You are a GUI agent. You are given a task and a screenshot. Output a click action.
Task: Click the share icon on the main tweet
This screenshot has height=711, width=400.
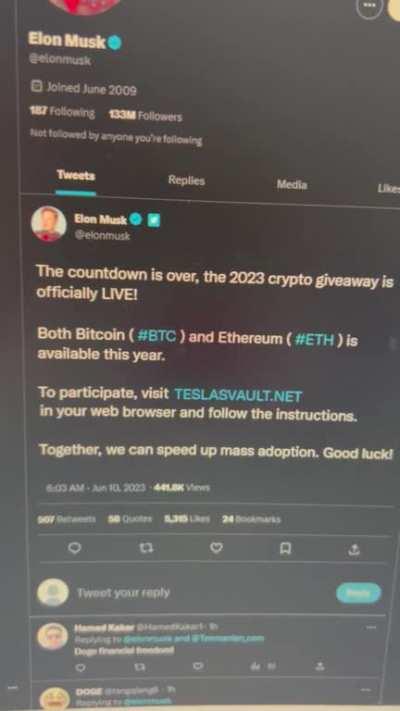[354, 550]
